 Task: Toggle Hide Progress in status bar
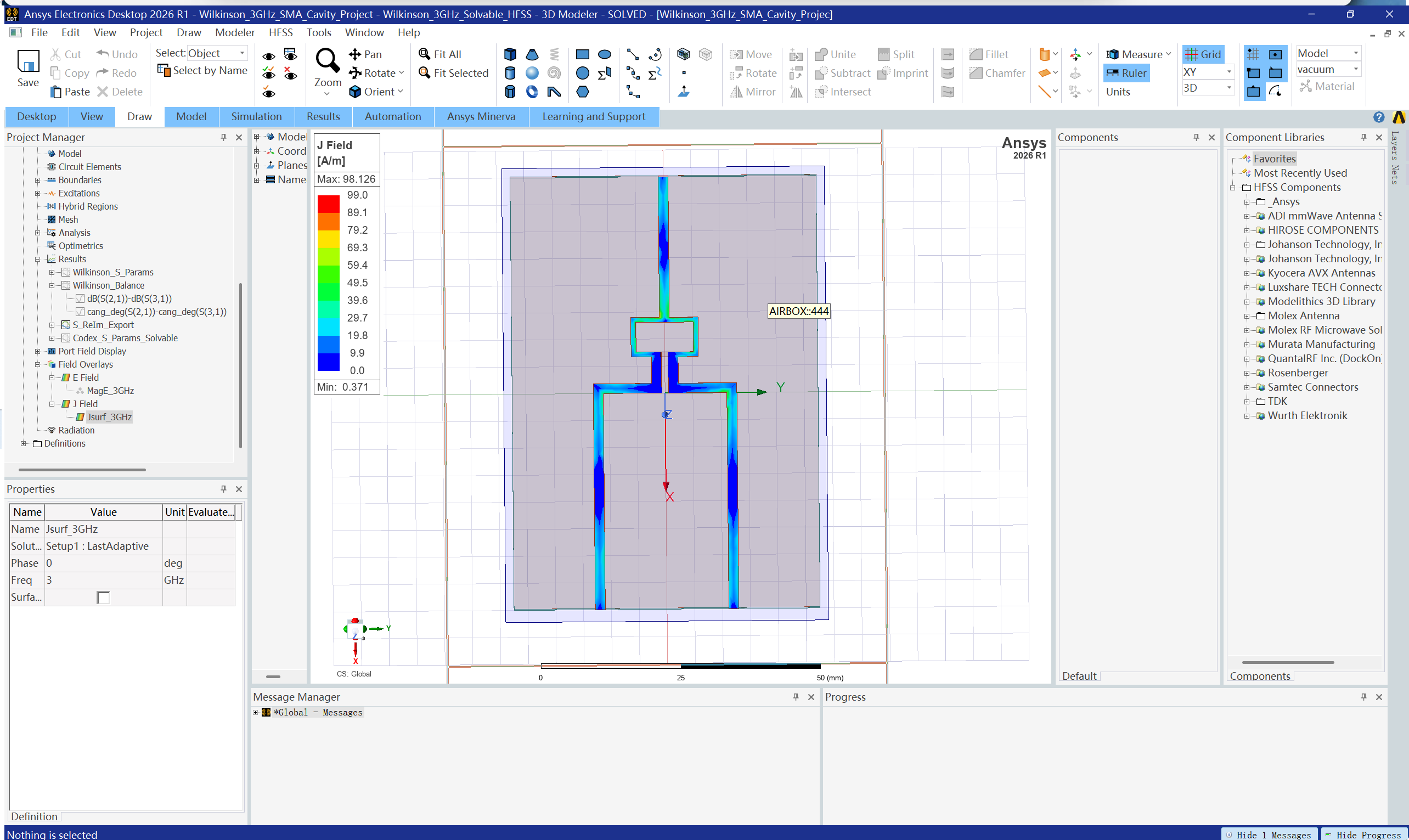click(1363, 835)
